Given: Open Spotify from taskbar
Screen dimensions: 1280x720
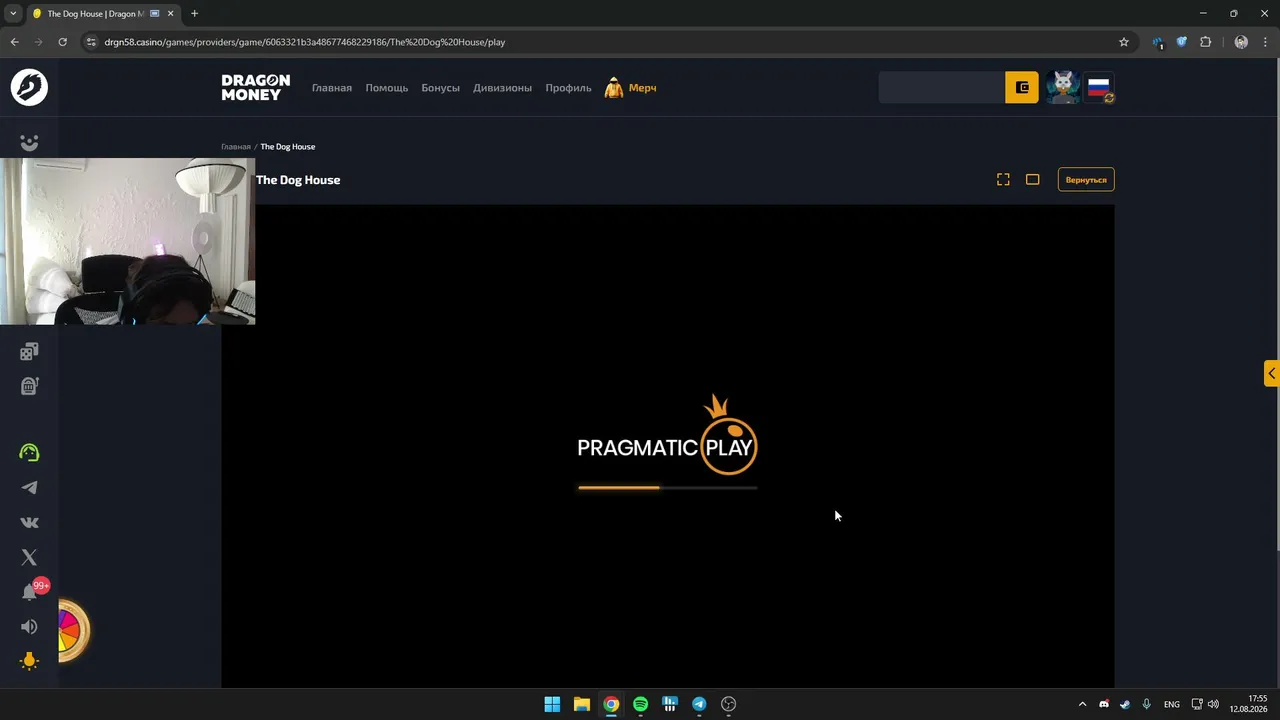Looking at the screenshot, I should click(x=641, y=704).
